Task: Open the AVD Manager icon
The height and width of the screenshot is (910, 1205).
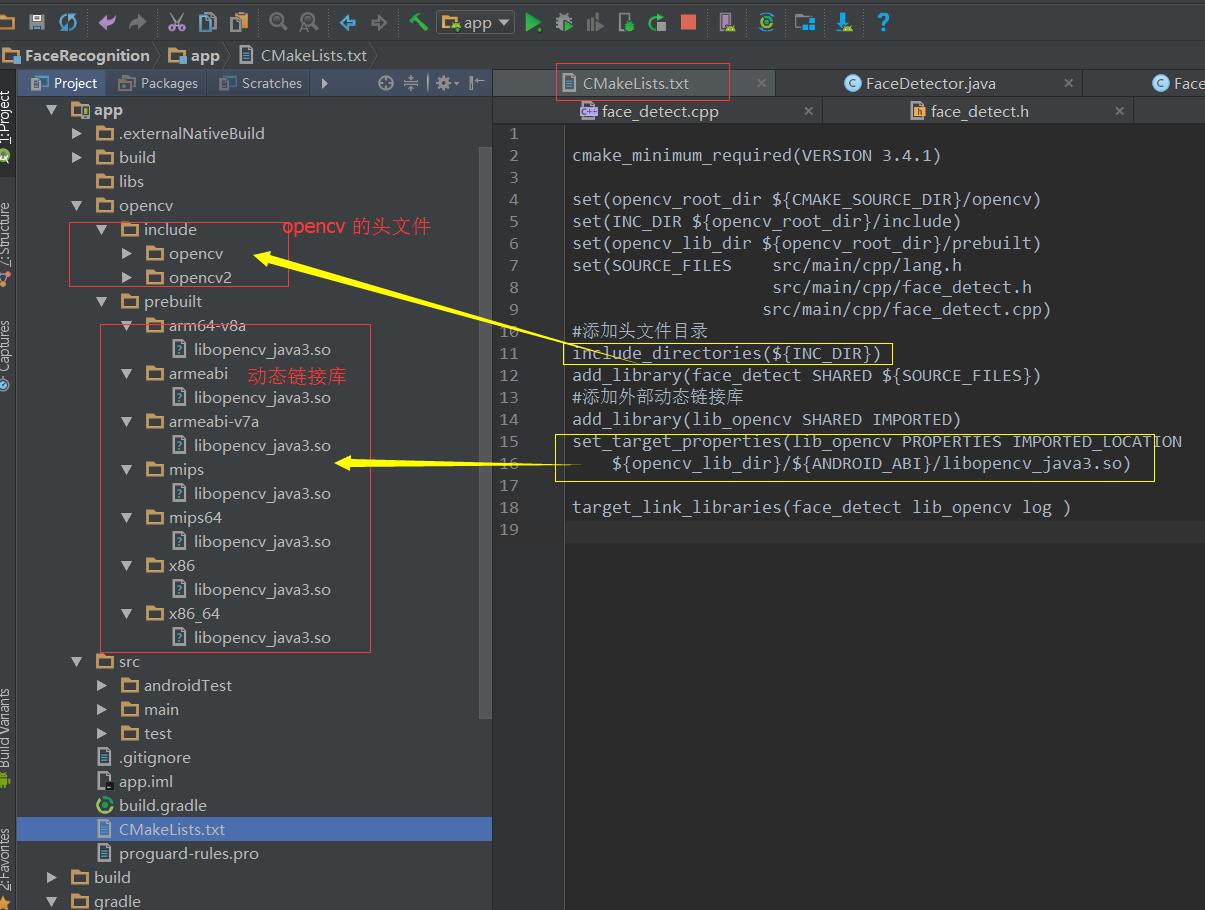Action: 727,21
